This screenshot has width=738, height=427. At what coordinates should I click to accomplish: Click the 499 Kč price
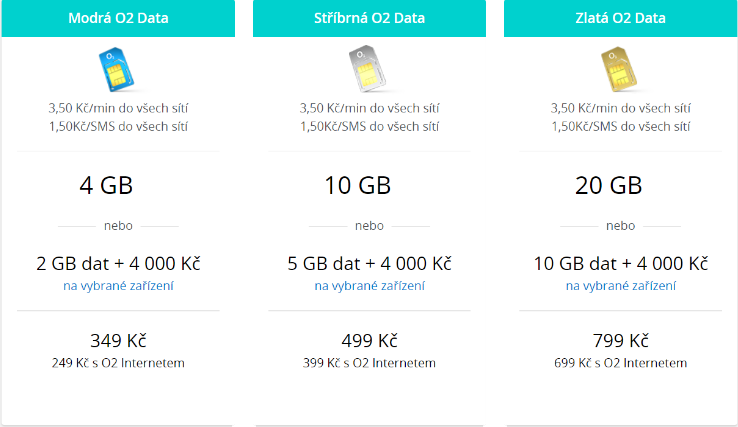pyautogui.click(x=369, y=340)
